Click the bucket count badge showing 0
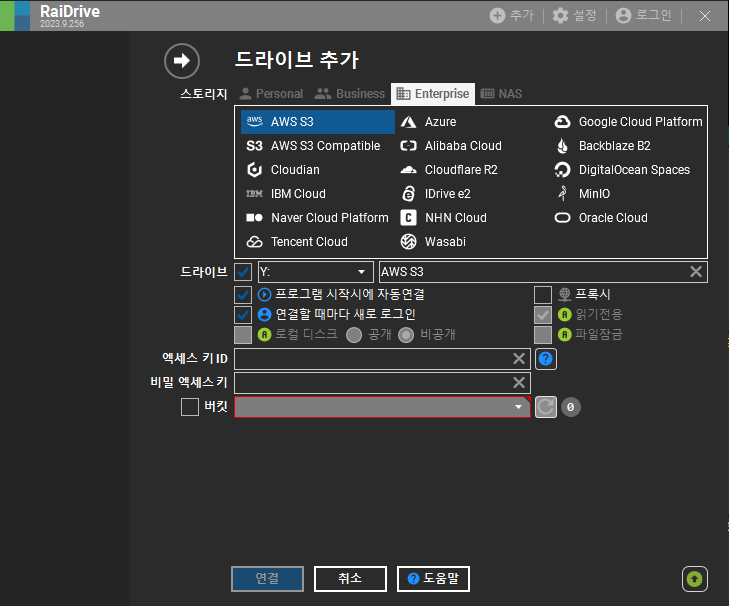This screenshot has width=729, height=606. click(x=570, y=407)
